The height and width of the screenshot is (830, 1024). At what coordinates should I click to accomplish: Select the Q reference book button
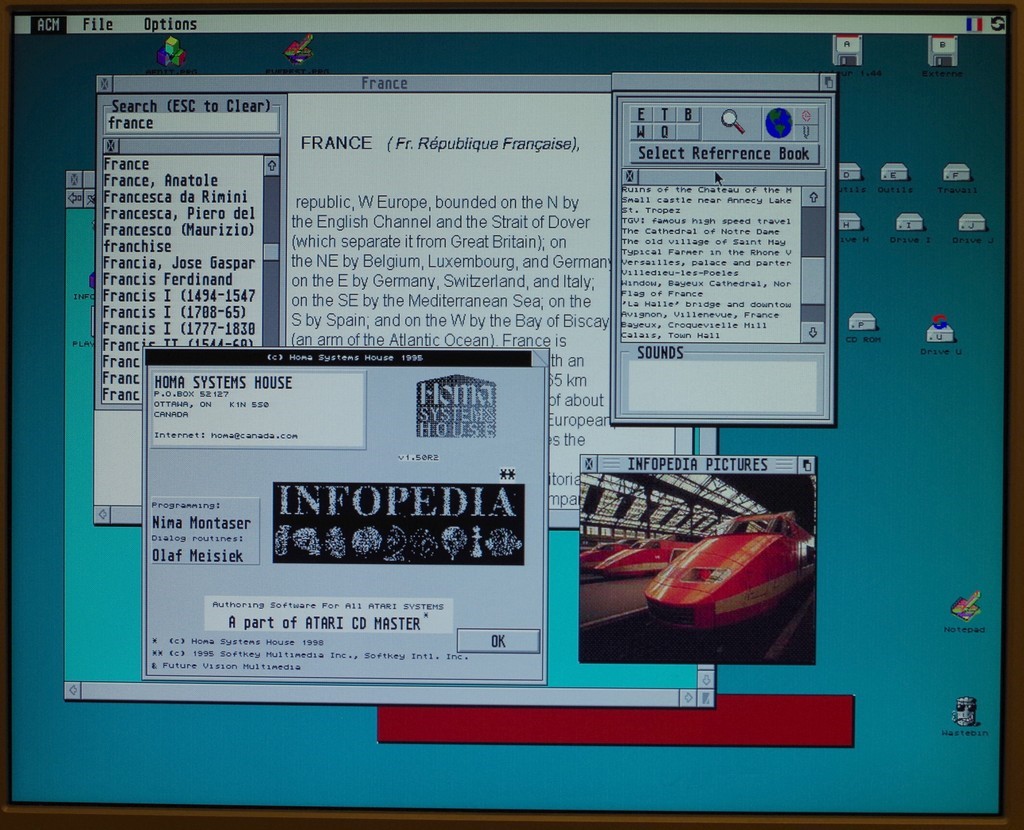(665, 132)
